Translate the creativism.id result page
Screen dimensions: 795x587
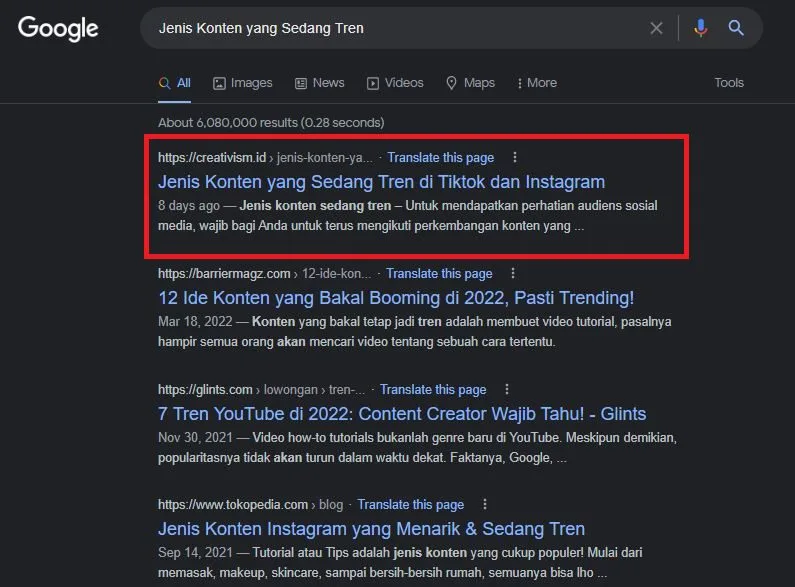441,158
